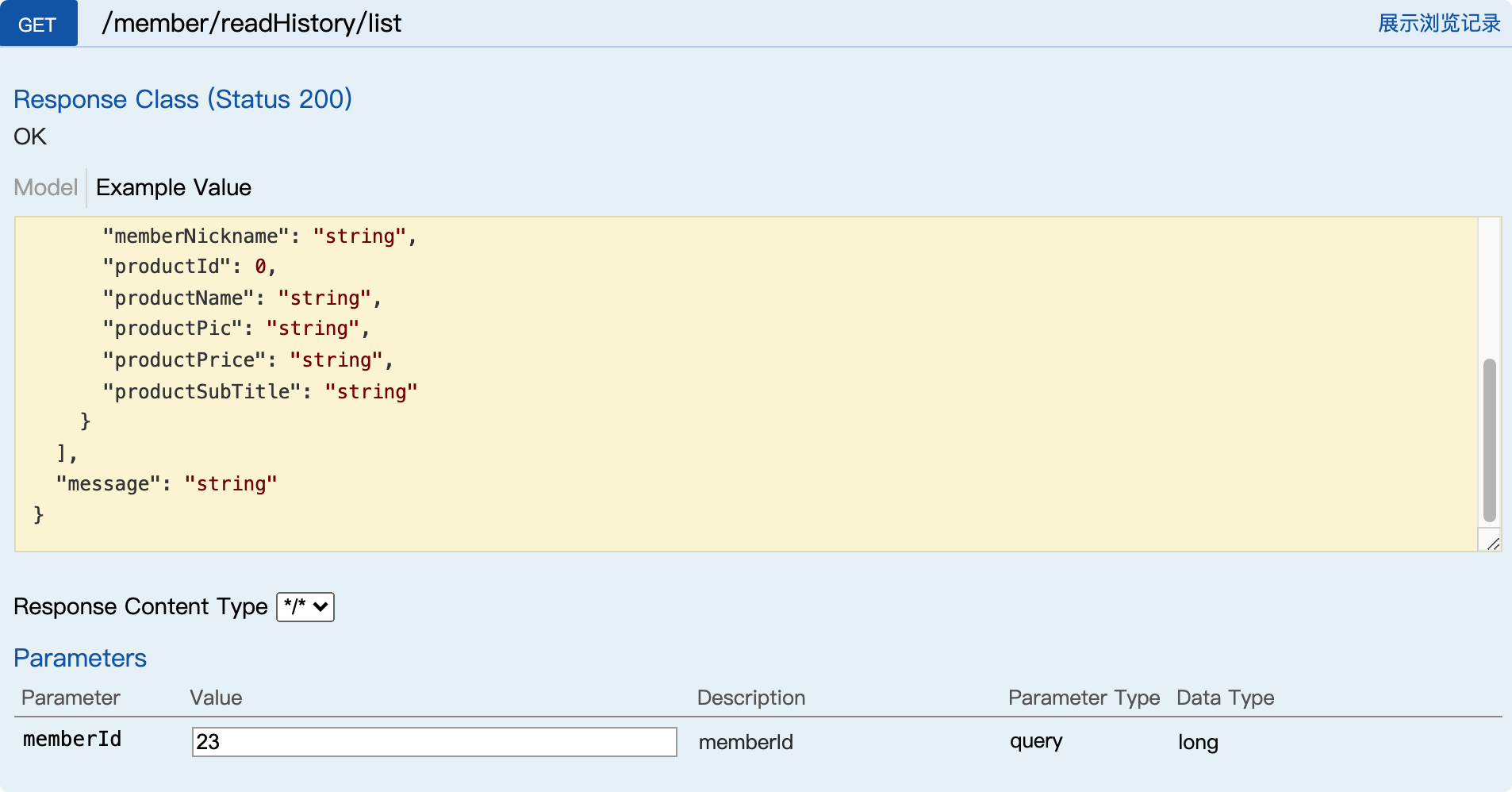This screenshot has height=792, width=1512.
Task: Click the memberId value input field
Action: [434, 742]
